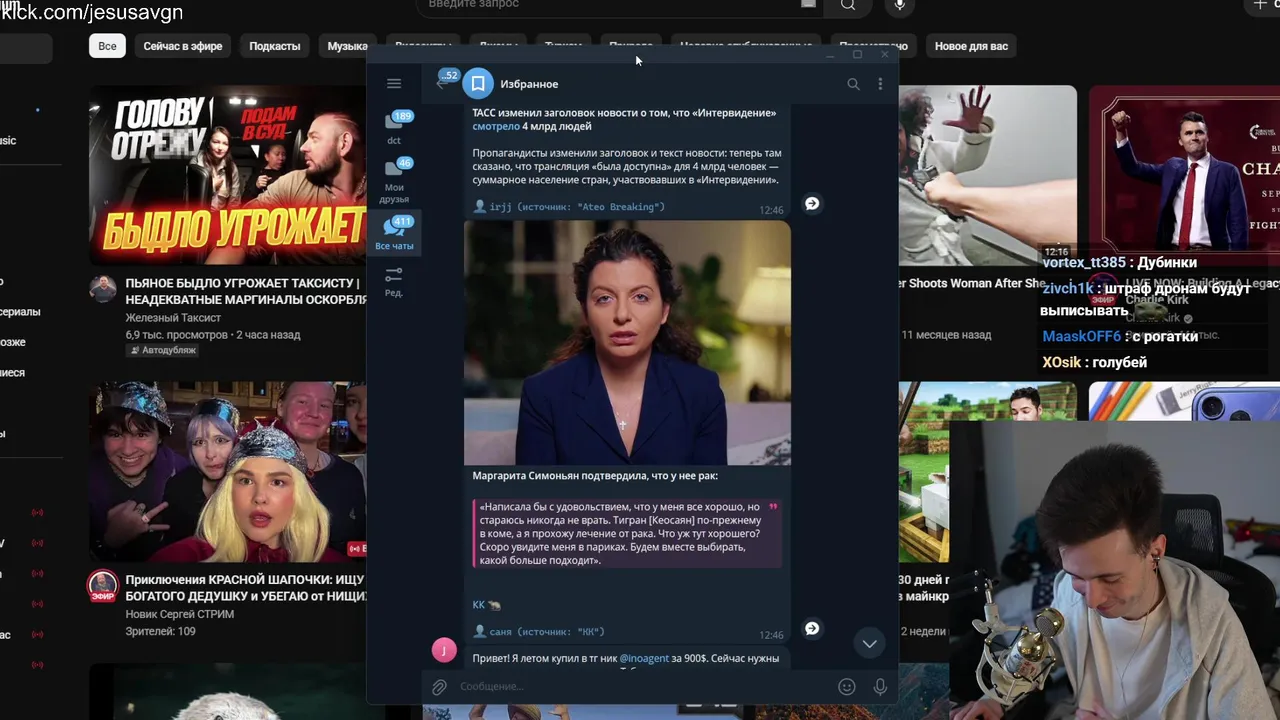Open the Симоньян photo in message
This screenshot has height=720, width=1280.
(627, 343)
